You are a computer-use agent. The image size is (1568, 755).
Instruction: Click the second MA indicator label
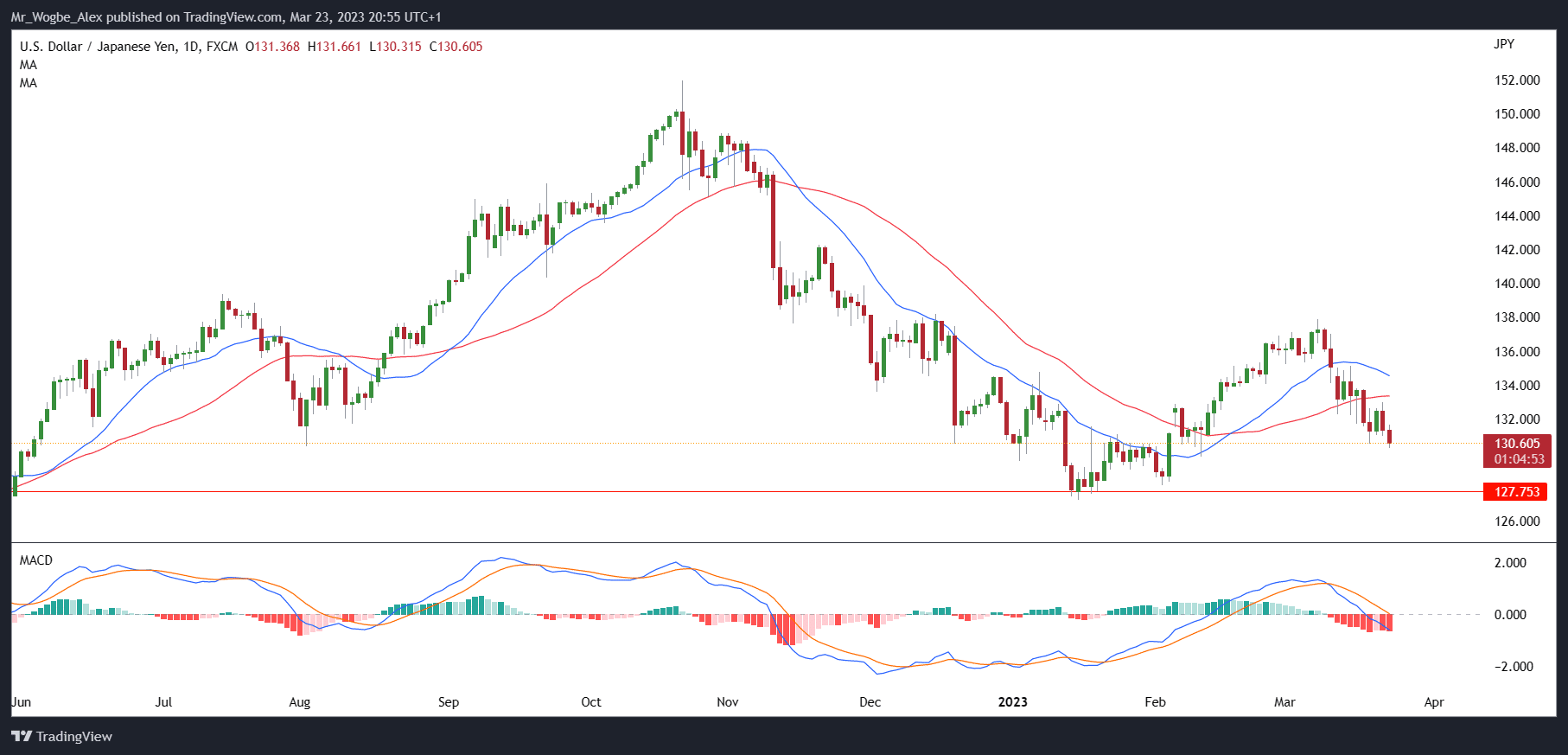[29, 83]
